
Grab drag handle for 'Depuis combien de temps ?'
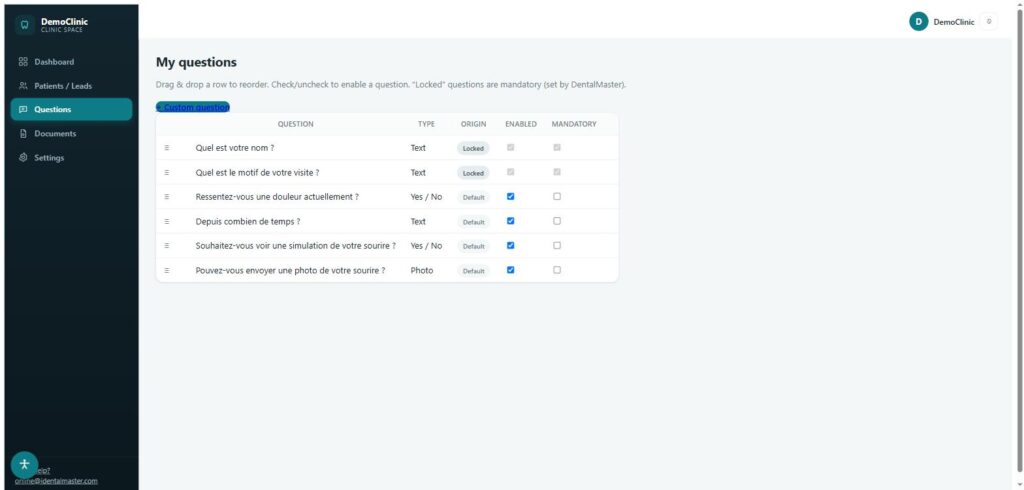(x=167, y=221)
